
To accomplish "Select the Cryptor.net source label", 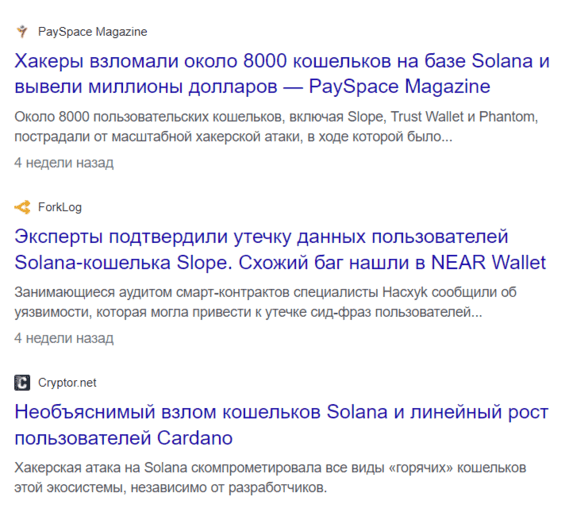I will 67,383.
